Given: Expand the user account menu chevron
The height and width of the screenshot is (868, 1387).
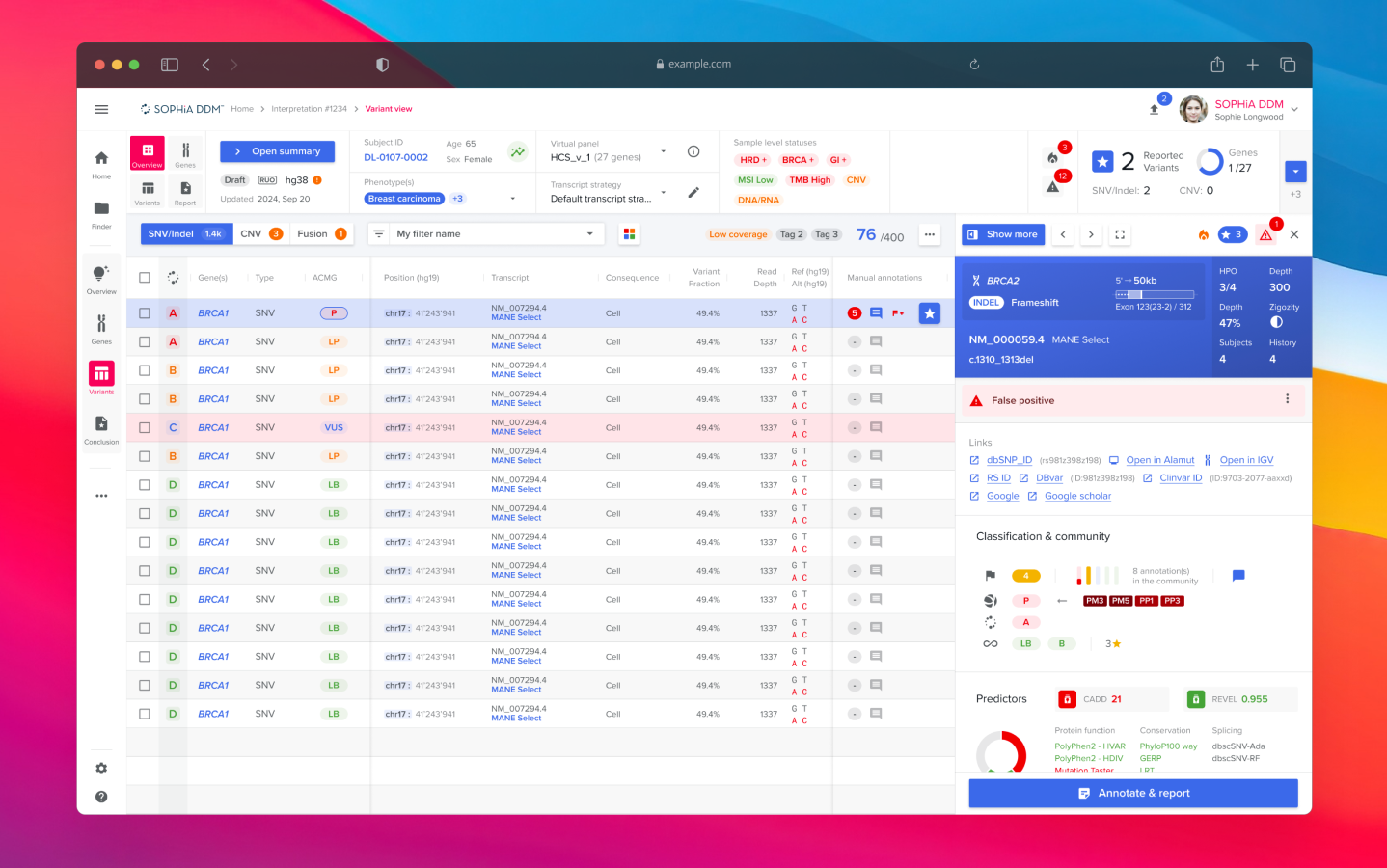Looking at the screenshot, I should click(1294, 110).
